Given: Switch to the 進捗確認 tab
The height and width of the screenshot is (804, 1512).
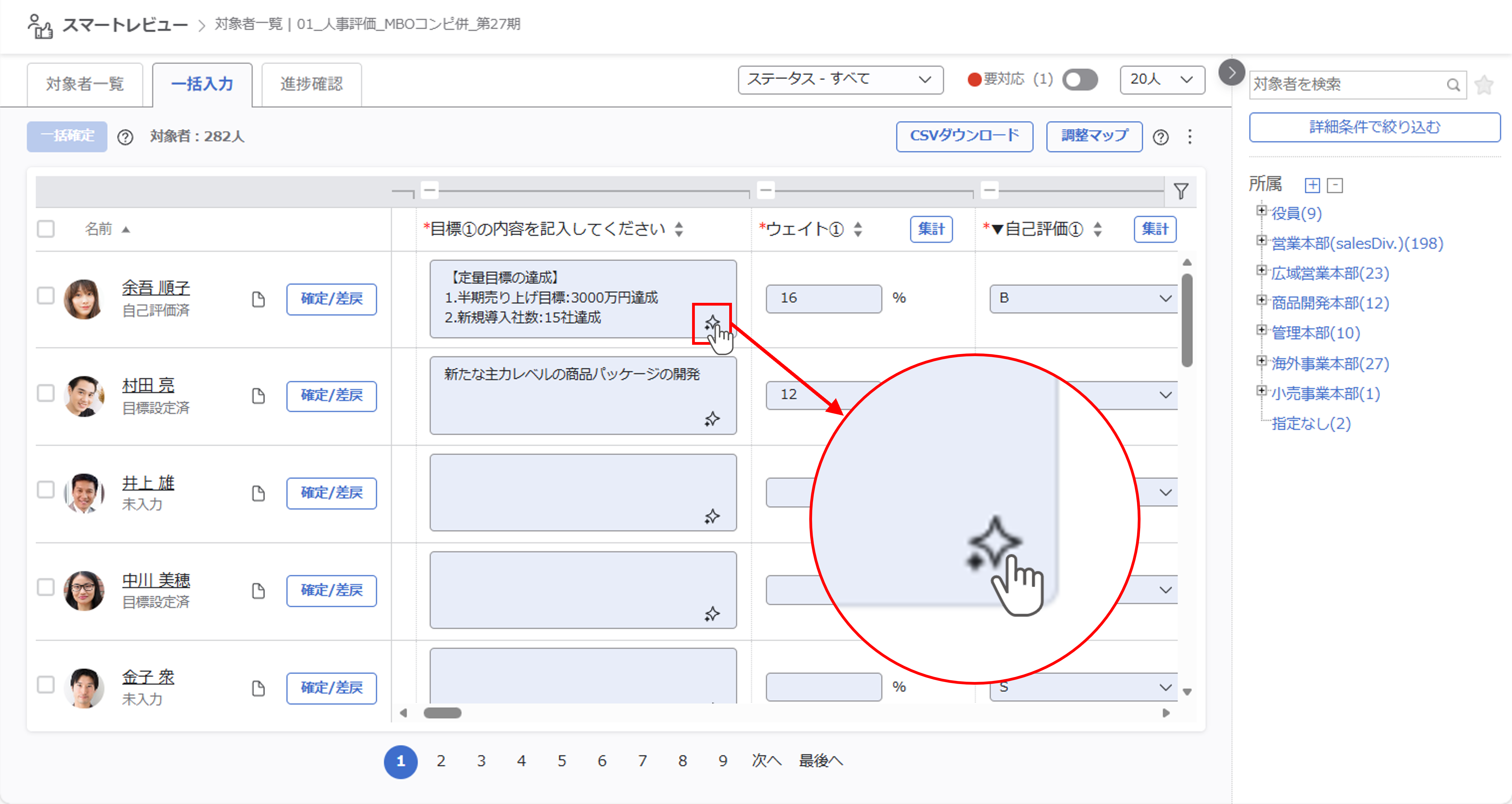Looking at the screenshot, I should [311, 84].
